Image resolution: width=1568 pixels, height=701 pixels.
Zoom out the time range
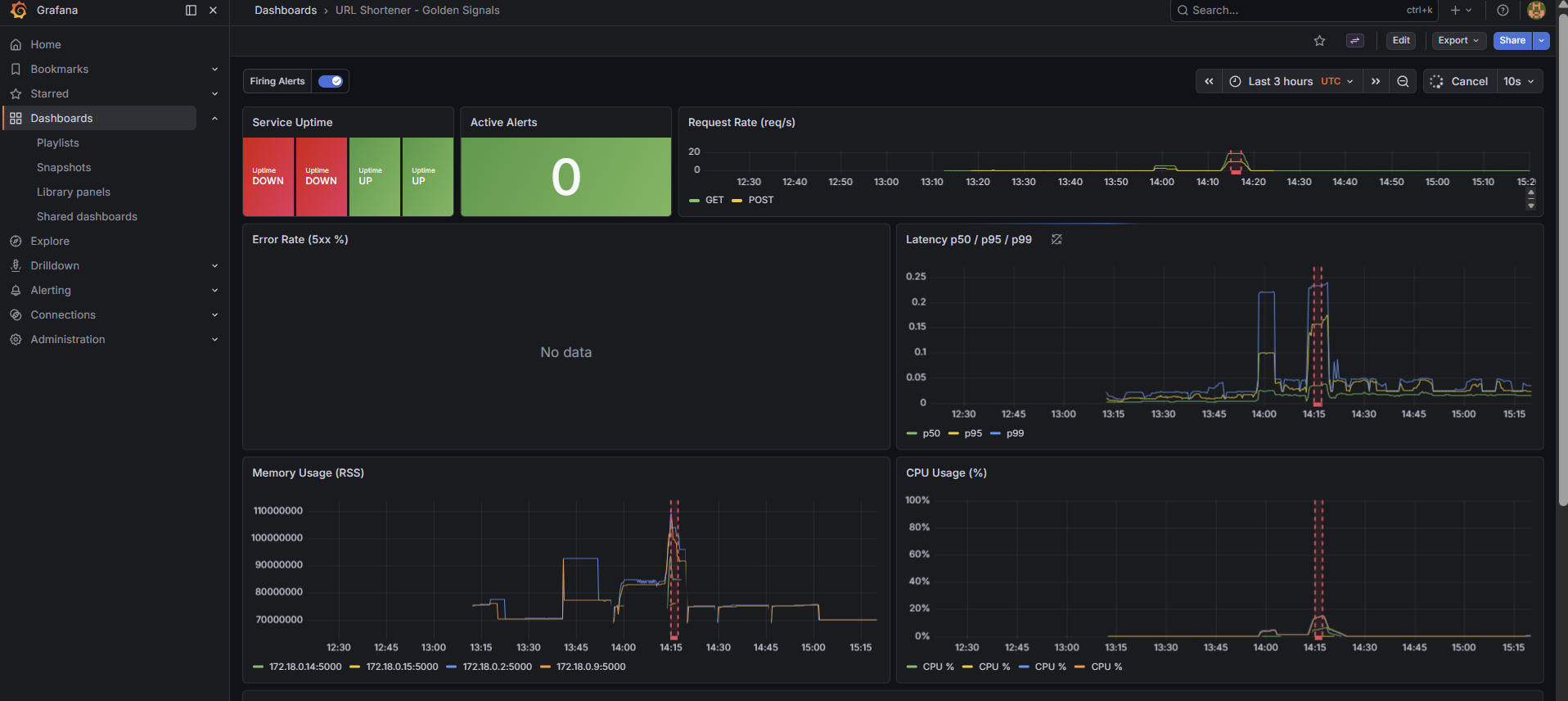(x=1403, y=81)
